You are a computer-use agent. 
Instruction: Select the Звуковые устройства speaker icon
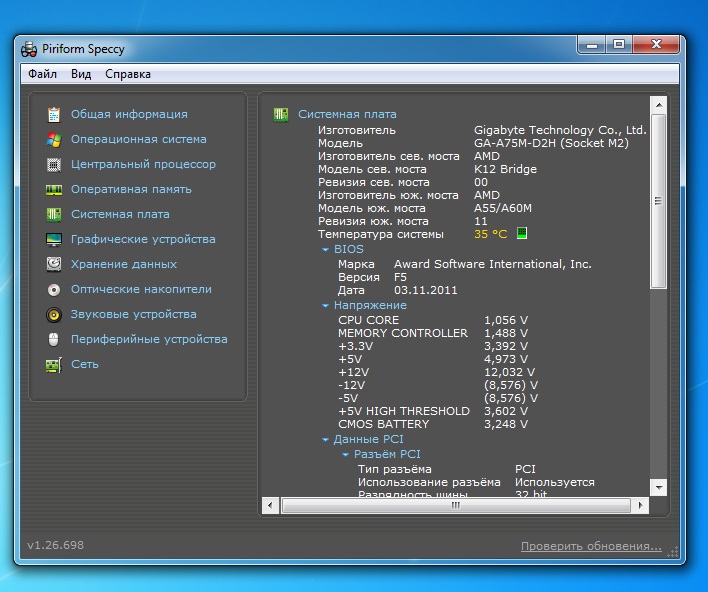tap(53, 314)
